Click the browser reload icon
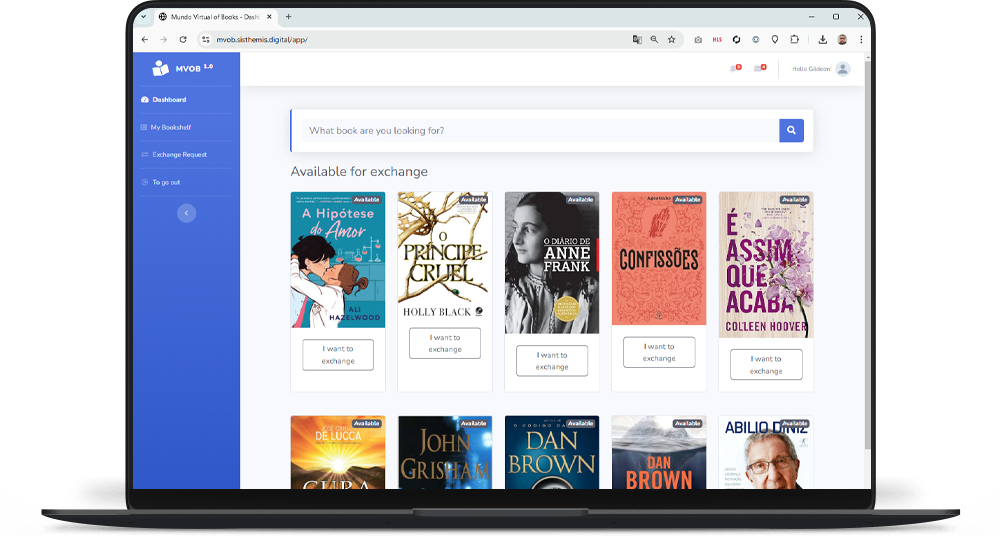1000x539 pixels. pos(183,39)
